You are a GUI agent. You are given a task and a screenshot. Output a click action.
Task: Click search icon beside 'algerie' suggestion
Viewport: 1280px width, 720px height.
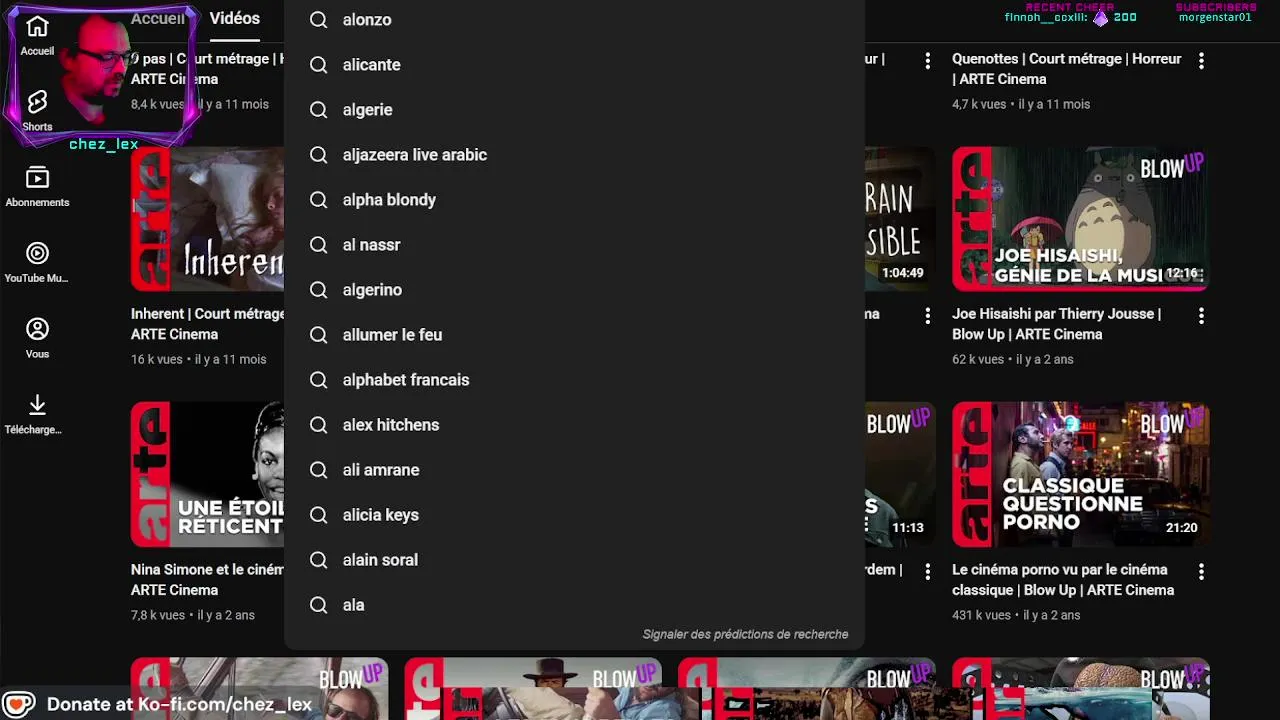(319, 110)
